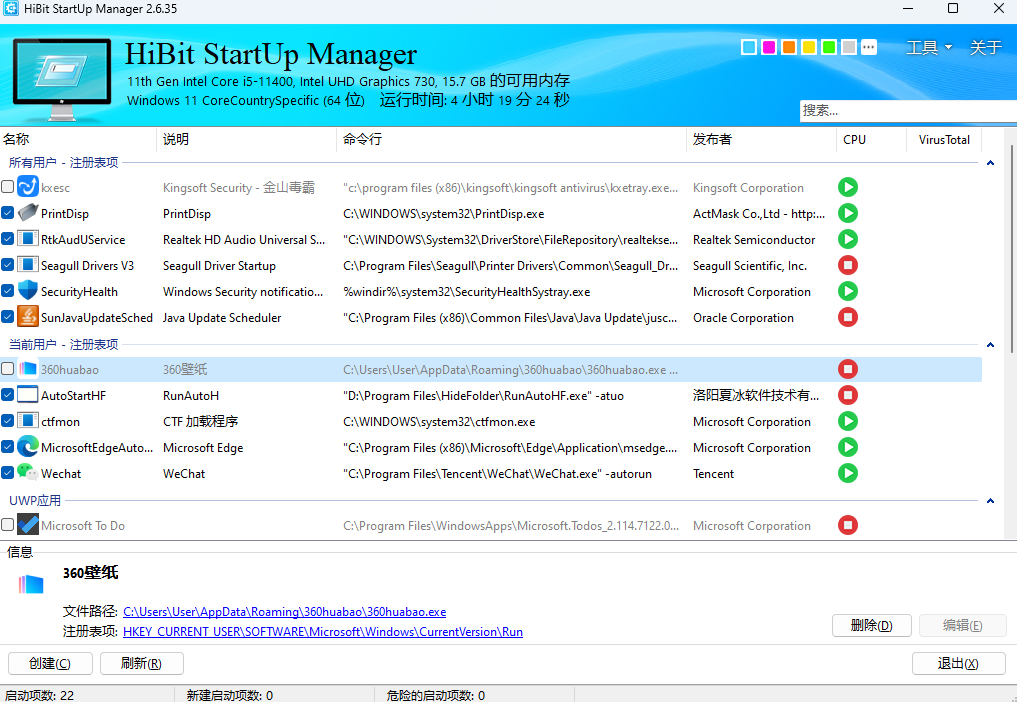Click green running indicator for Wechat
This screenshot has width=1017, height=702.
[848, 473]
